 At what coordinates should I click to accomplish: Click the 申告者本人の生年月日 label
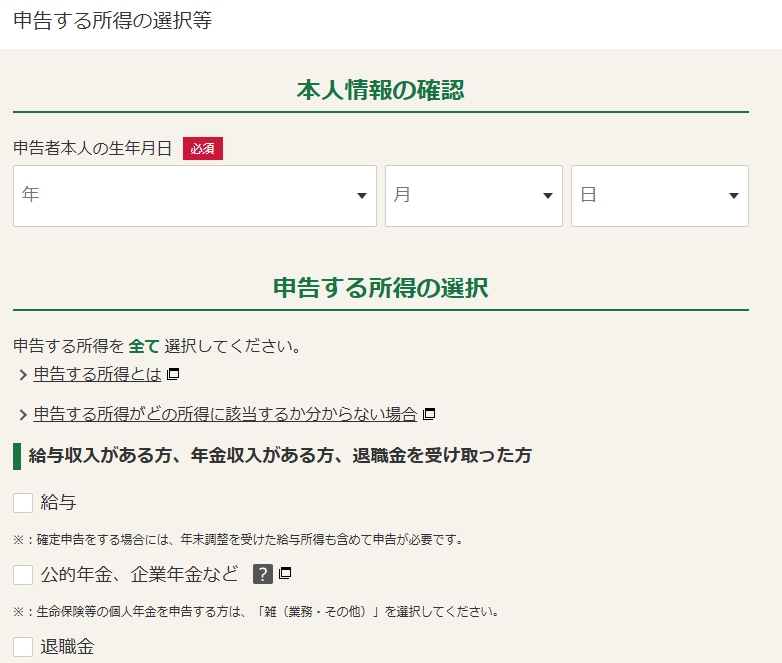pos(93,148)
